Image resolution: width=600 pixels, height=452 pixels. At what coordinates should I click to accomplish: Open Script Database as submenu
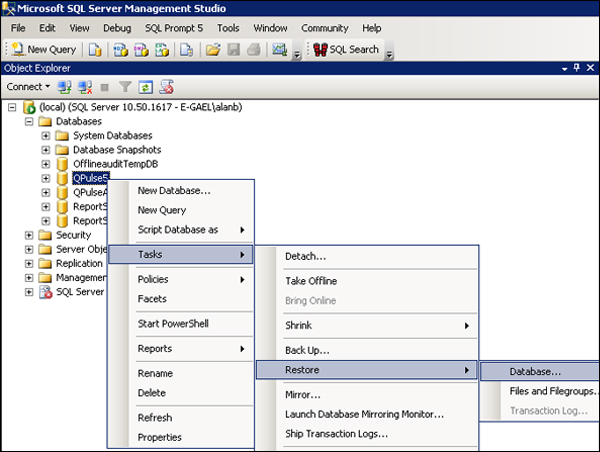click(180, 230)
